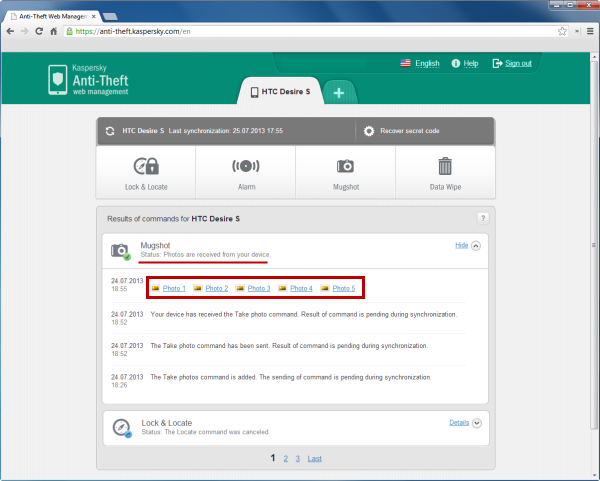Close the Anti-Theft Web Management tab

[93, 16]
